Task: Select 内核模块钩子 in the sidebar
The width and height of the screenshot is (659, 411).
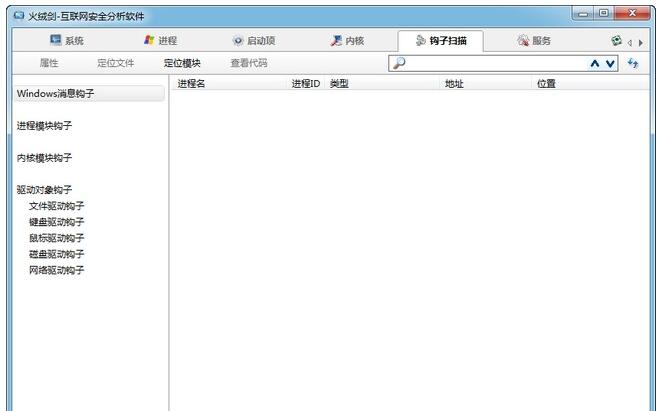Action: [44, 158]
